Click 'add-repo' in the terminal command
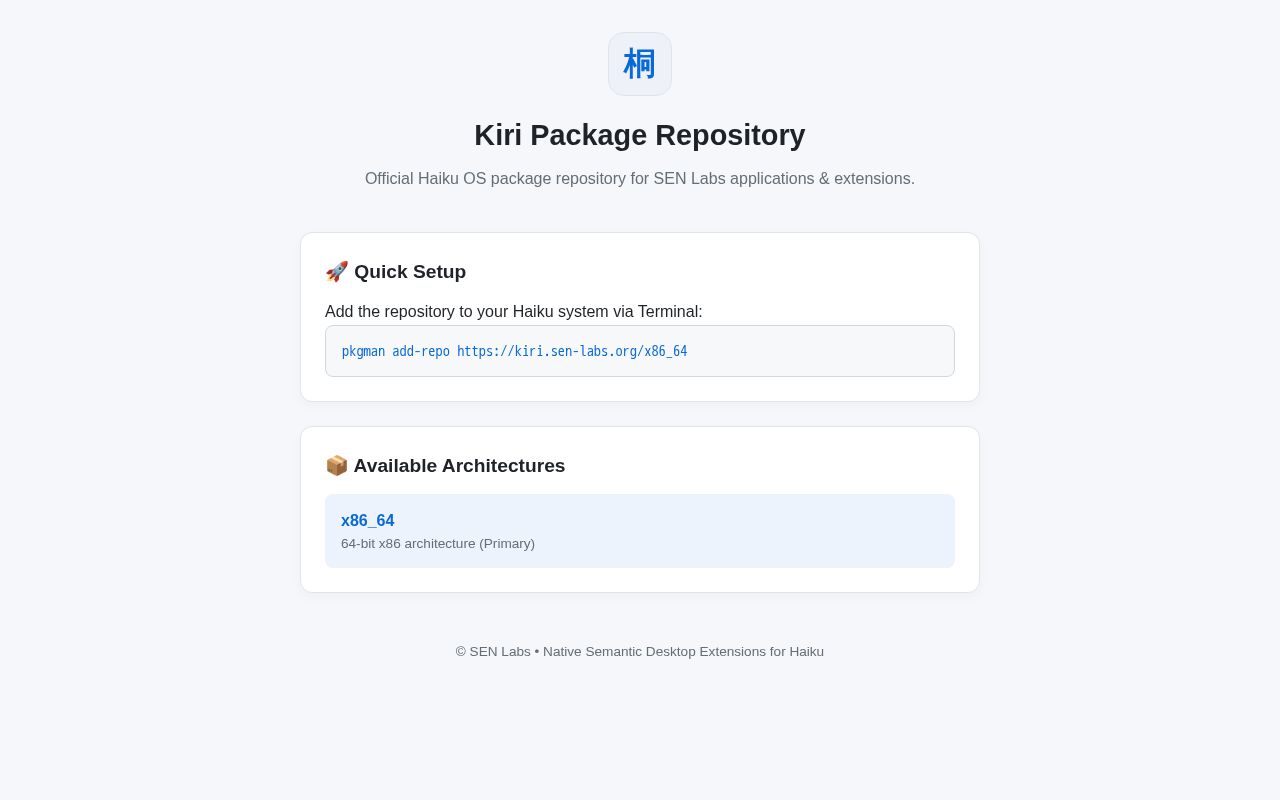This screenshot has height=800, width=1280. point(421,351)
